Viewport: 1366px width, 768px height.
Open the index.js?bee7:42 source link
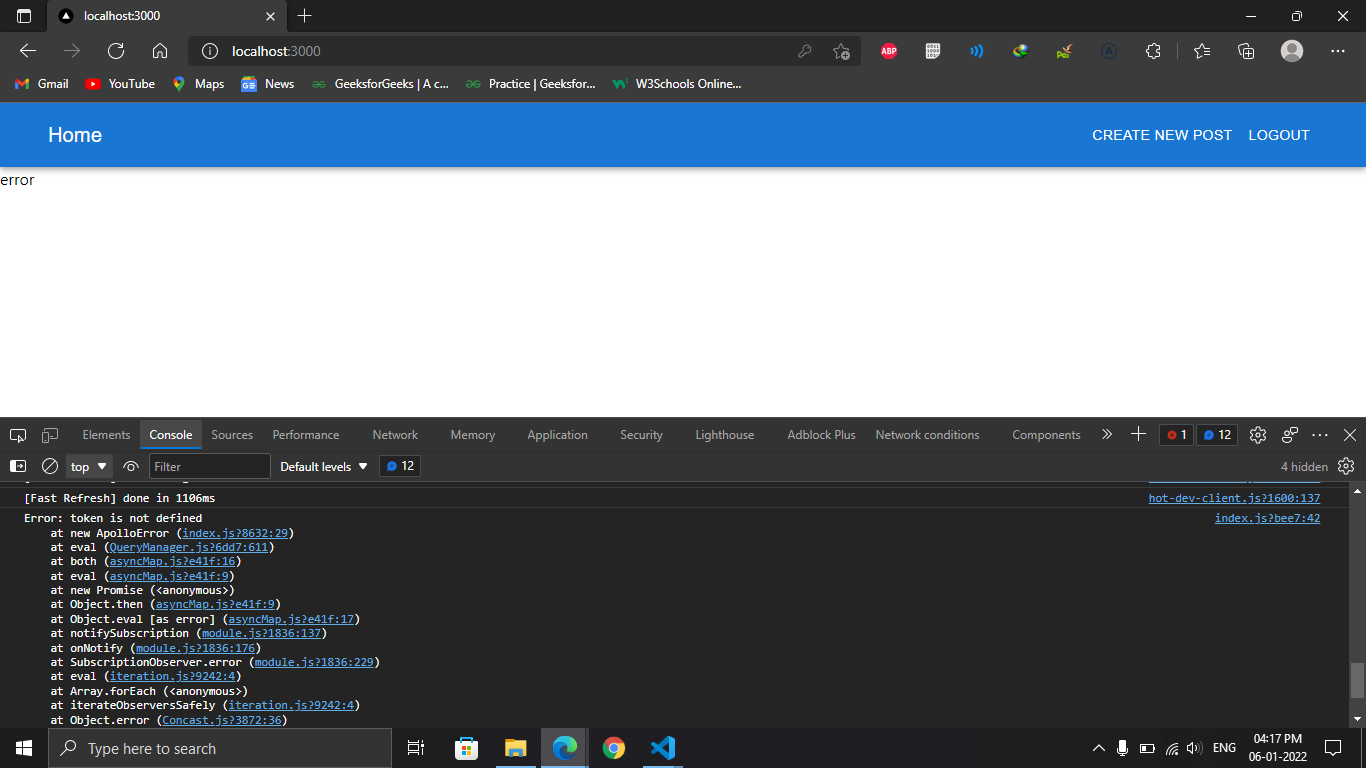tap(1267, 518)
